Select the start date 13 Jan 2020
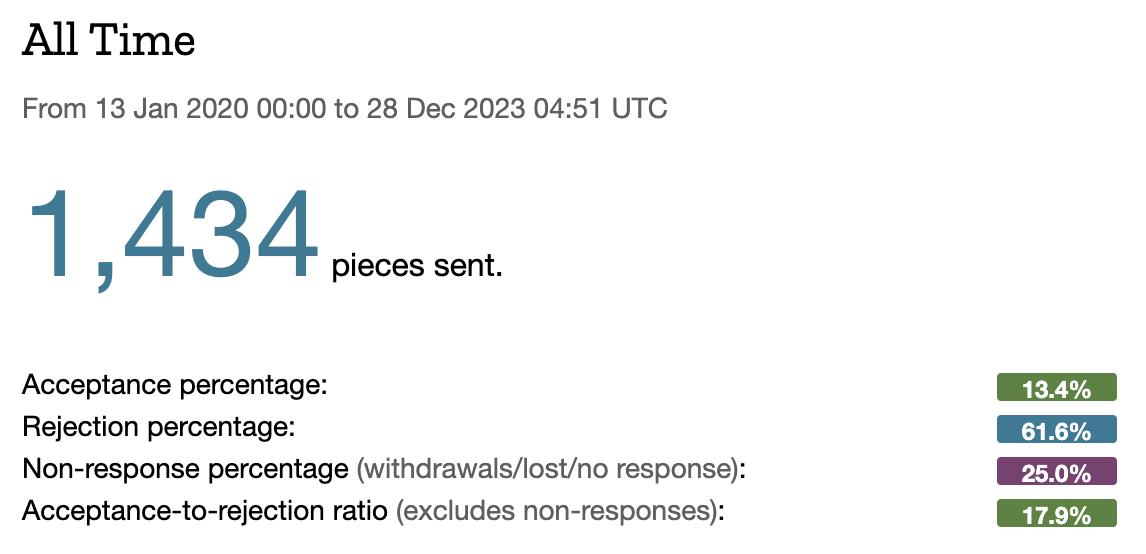This screenshot has height=554, width=1146. tap(172, 108)
